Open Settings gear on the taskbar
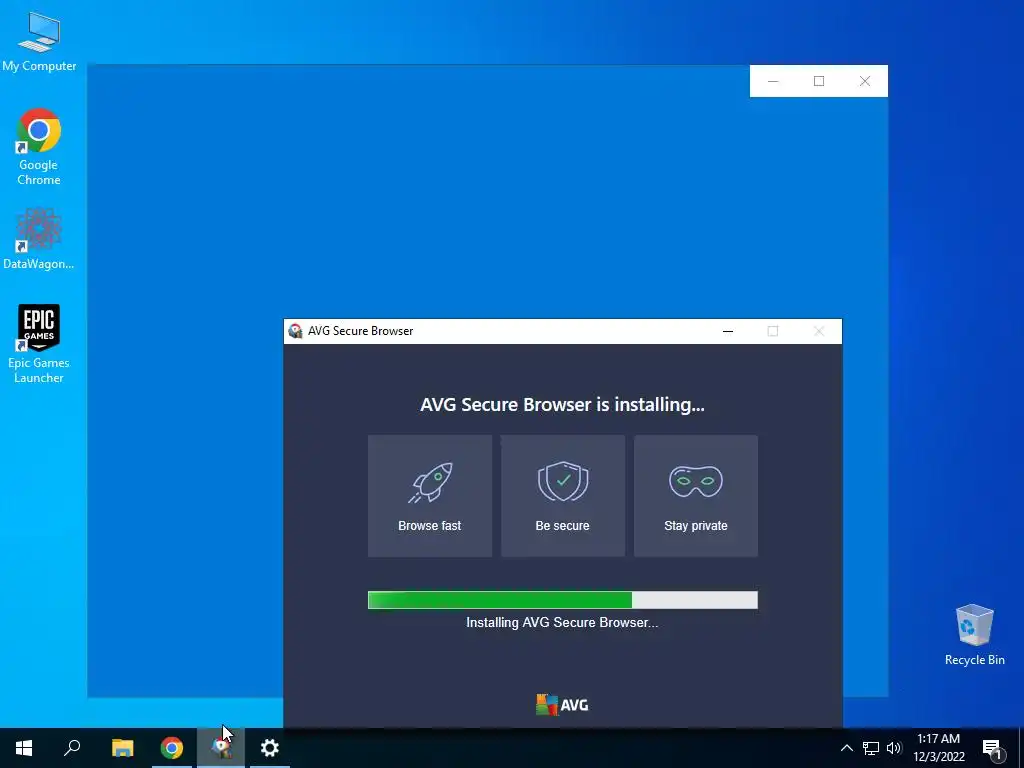 click(270, 748)
